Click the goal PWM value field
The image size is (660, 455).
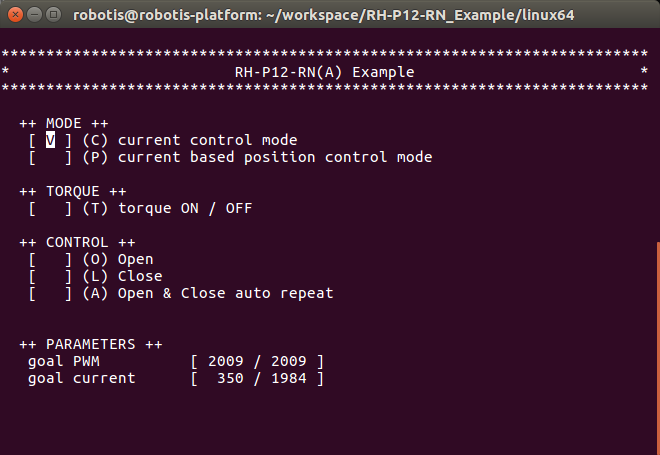point(258,362)
